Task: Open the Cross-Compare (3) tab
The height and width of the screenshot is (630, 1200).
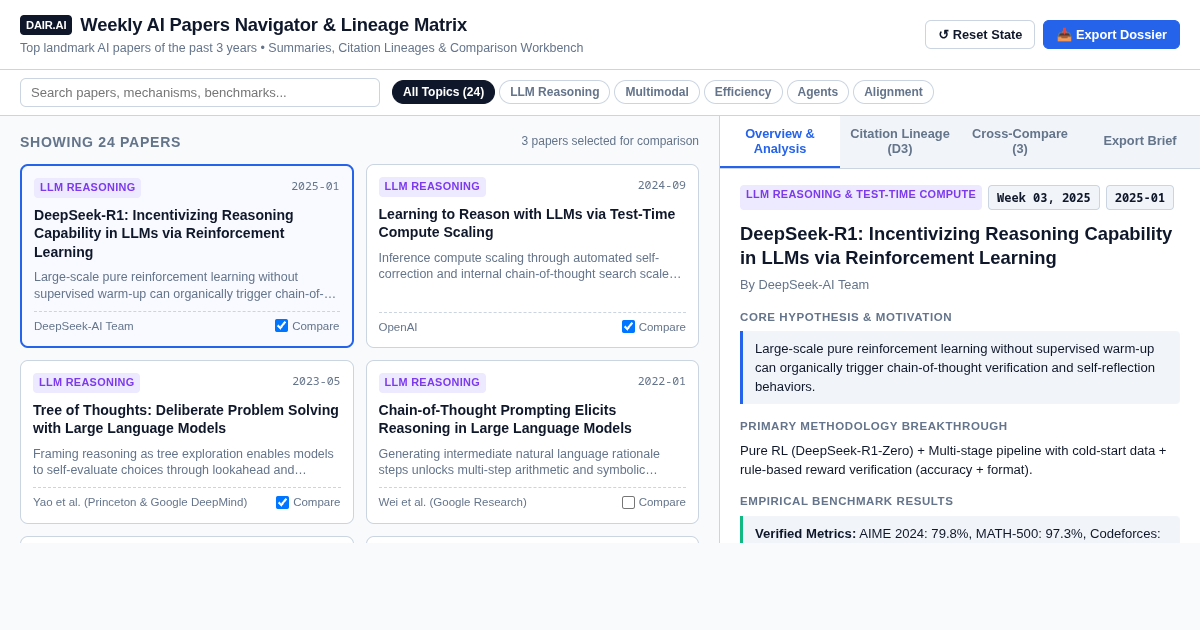Action: pos(1020,141)
